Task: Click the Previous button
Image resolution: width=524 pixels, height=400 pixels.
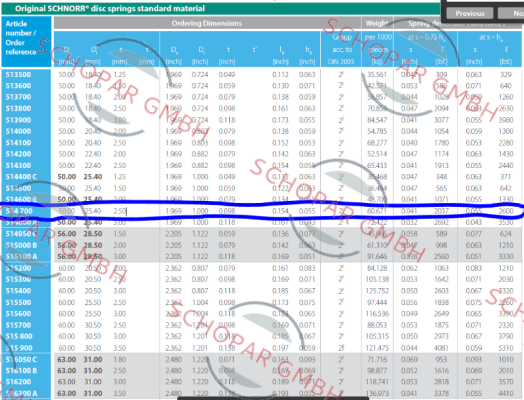Action: point(470,13)
